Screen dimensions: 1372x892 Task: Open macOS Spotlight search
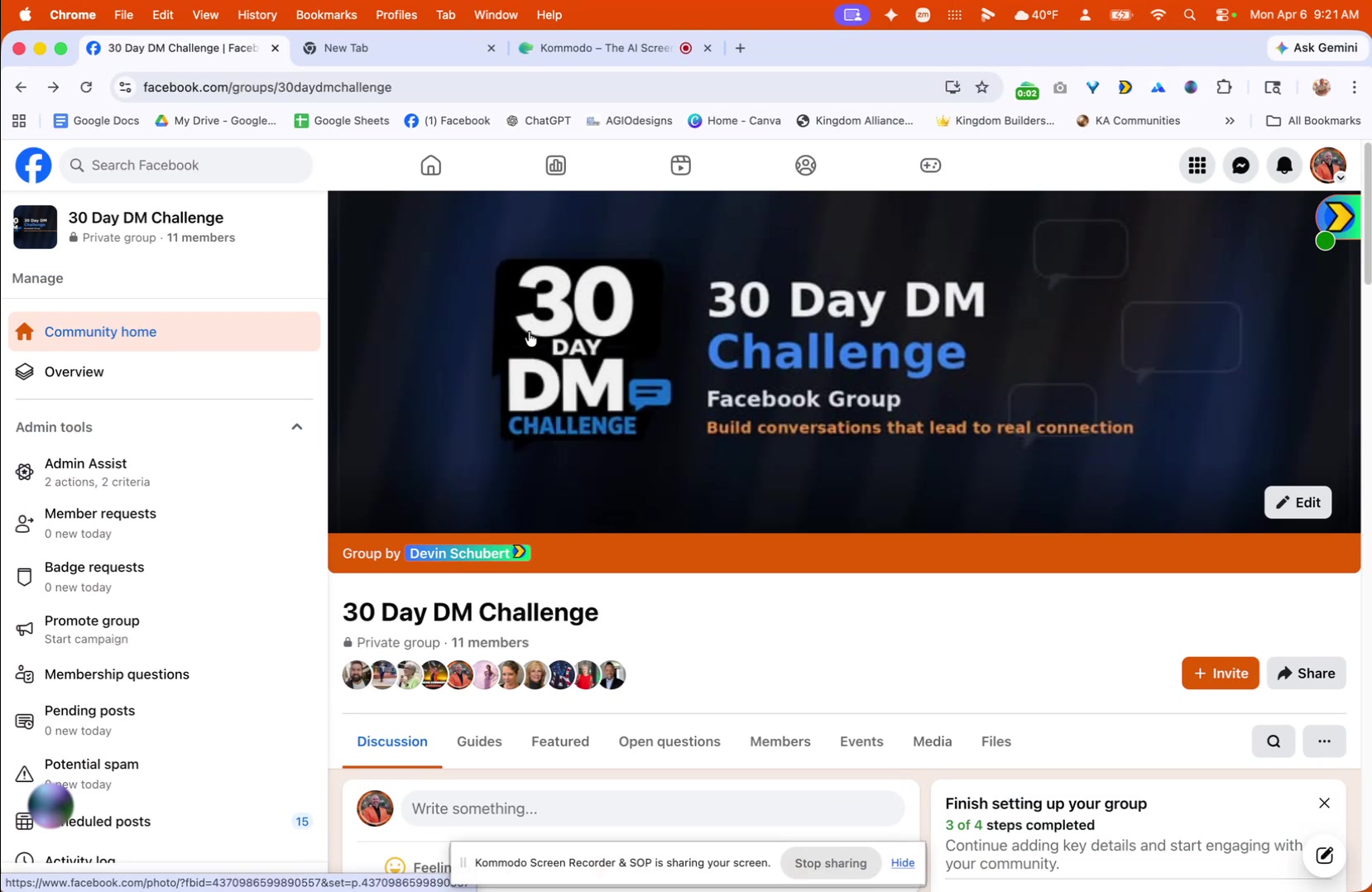(x=1190, y=15)
